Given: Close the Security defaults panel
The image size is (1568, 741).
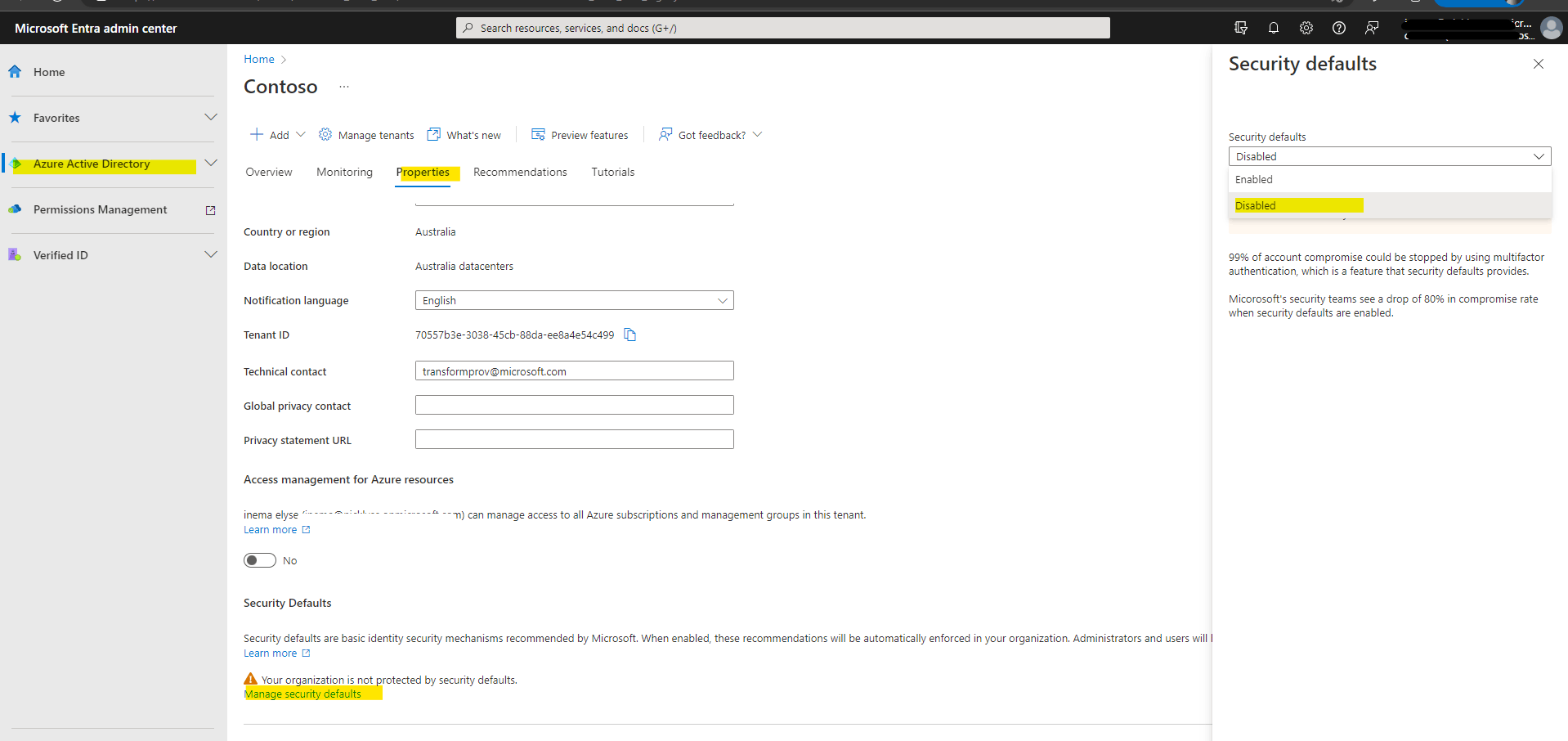Looking at the screenshot, I should pyautogui.click(x=1539, y=64).
